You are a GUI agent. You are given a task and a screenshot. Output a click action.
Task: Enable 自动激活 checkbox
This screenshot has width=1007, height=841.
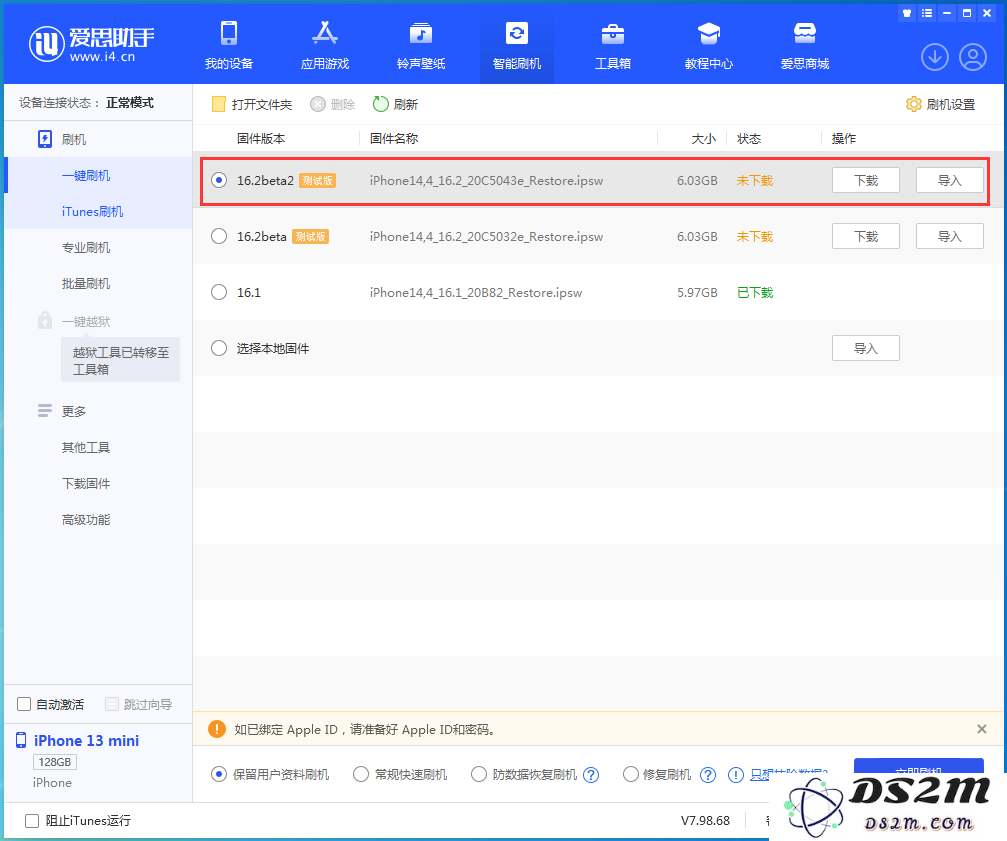24,704
